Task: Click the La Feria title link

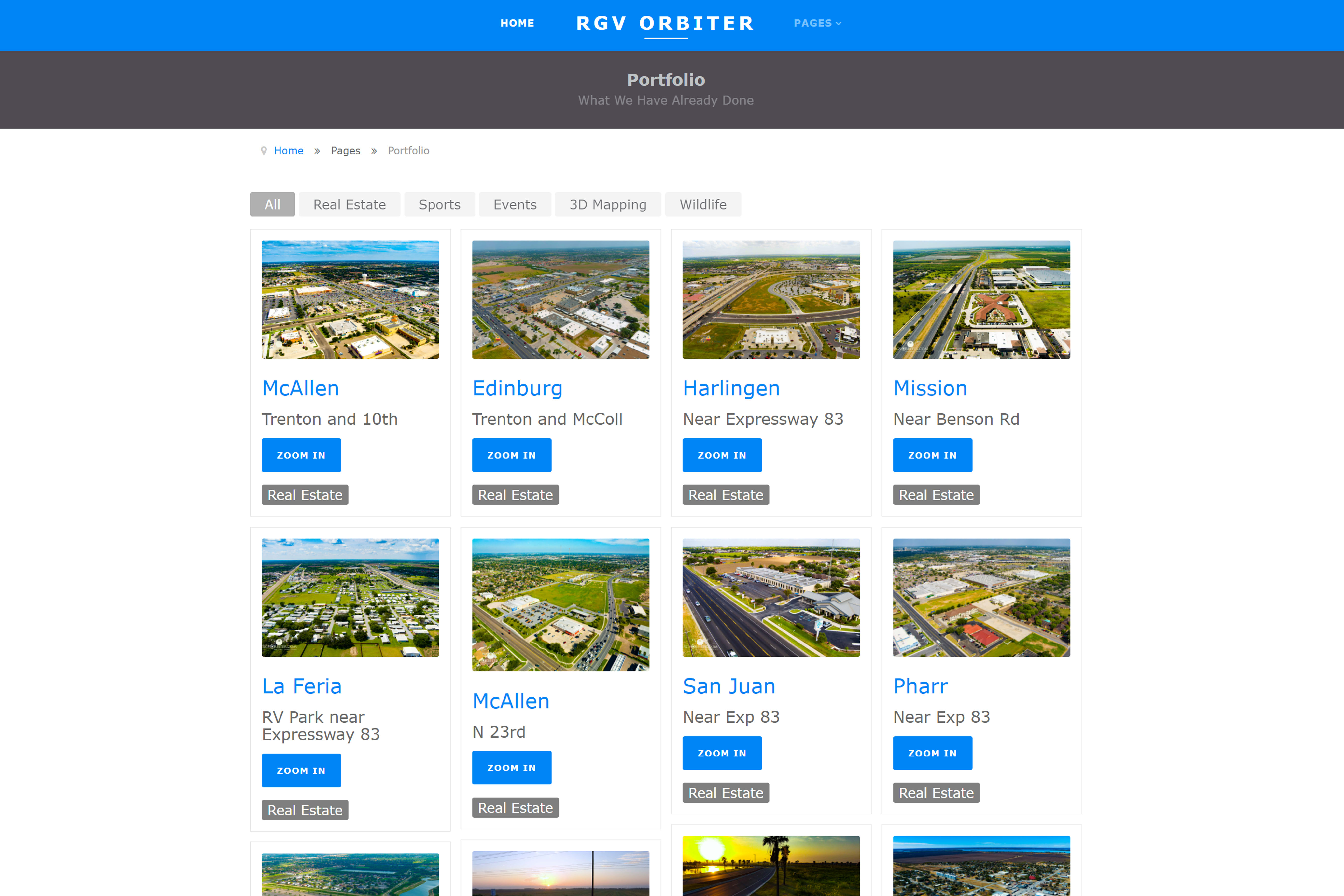Action: pos(302,686)
